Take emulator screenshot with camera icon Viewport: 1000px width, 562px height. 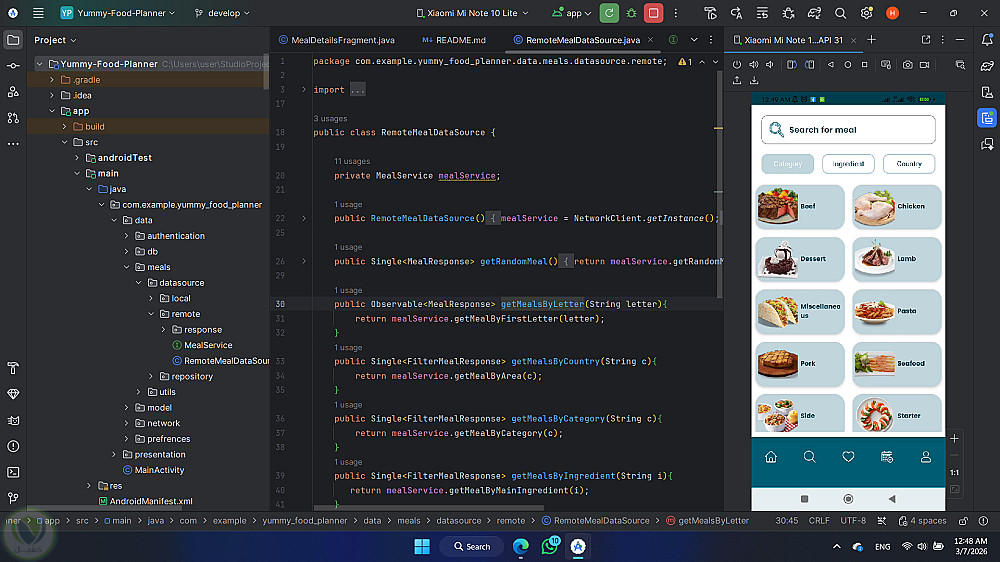(908, 64)
